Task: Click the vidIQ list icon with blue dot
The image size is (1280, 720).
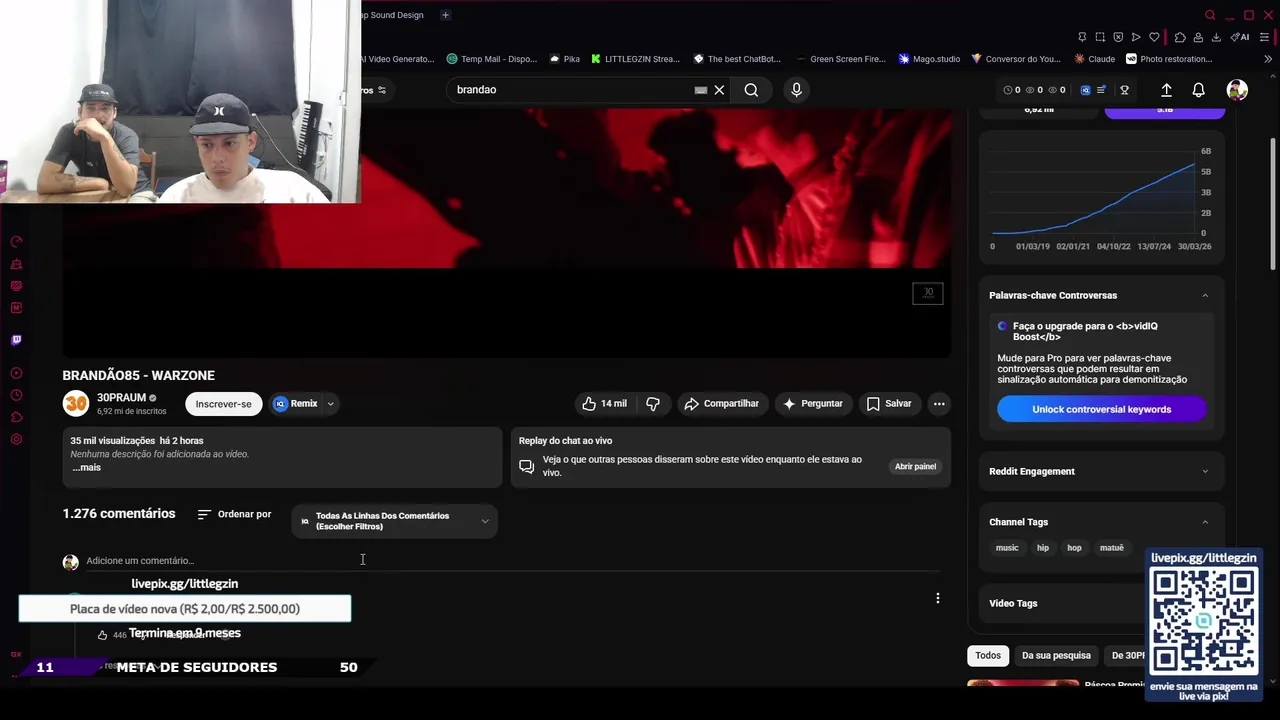Action: pyautogui.click(x=1102, y=90)
